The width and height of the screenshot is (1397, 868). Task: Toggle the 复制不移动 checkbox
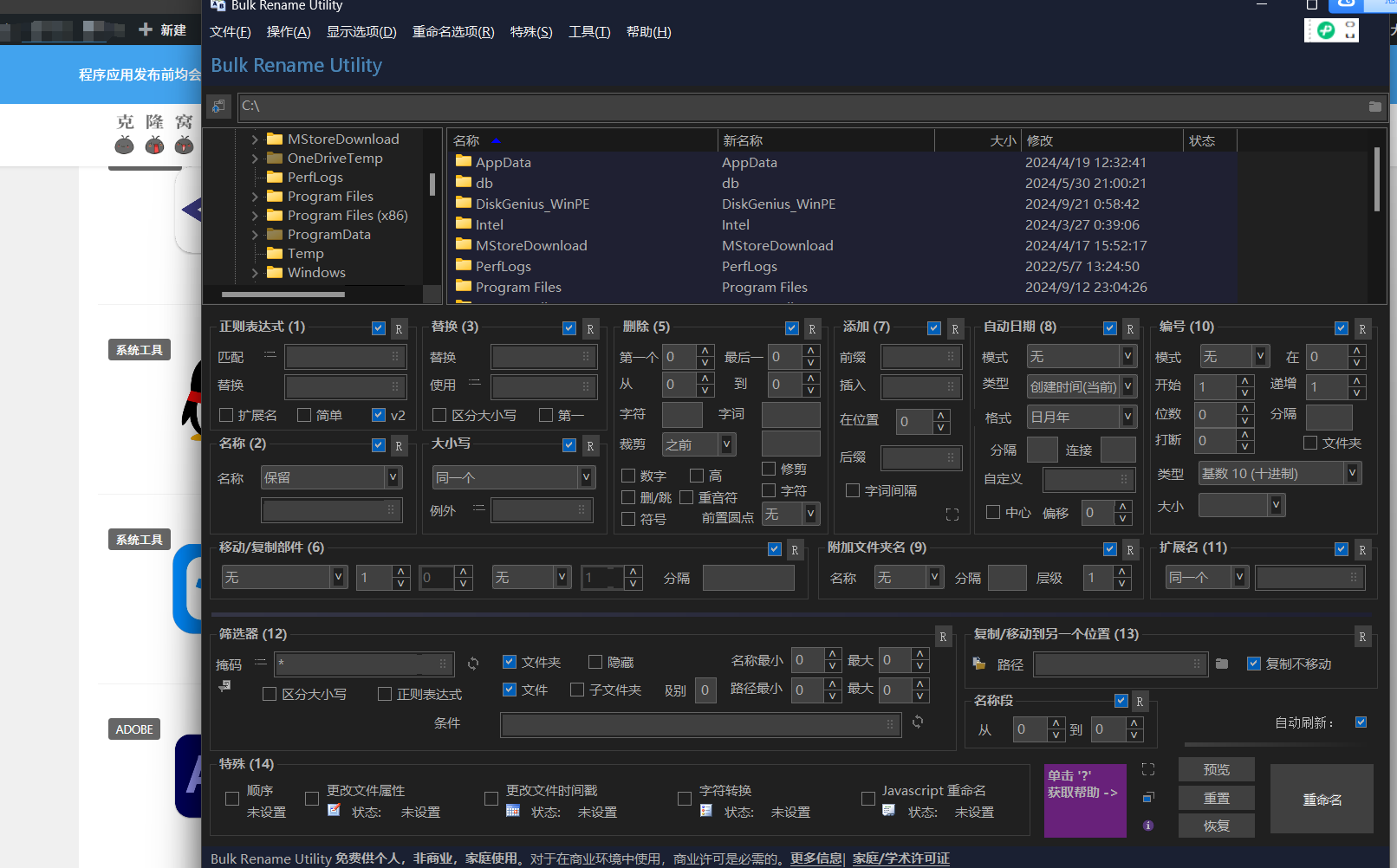(1253, 664)
